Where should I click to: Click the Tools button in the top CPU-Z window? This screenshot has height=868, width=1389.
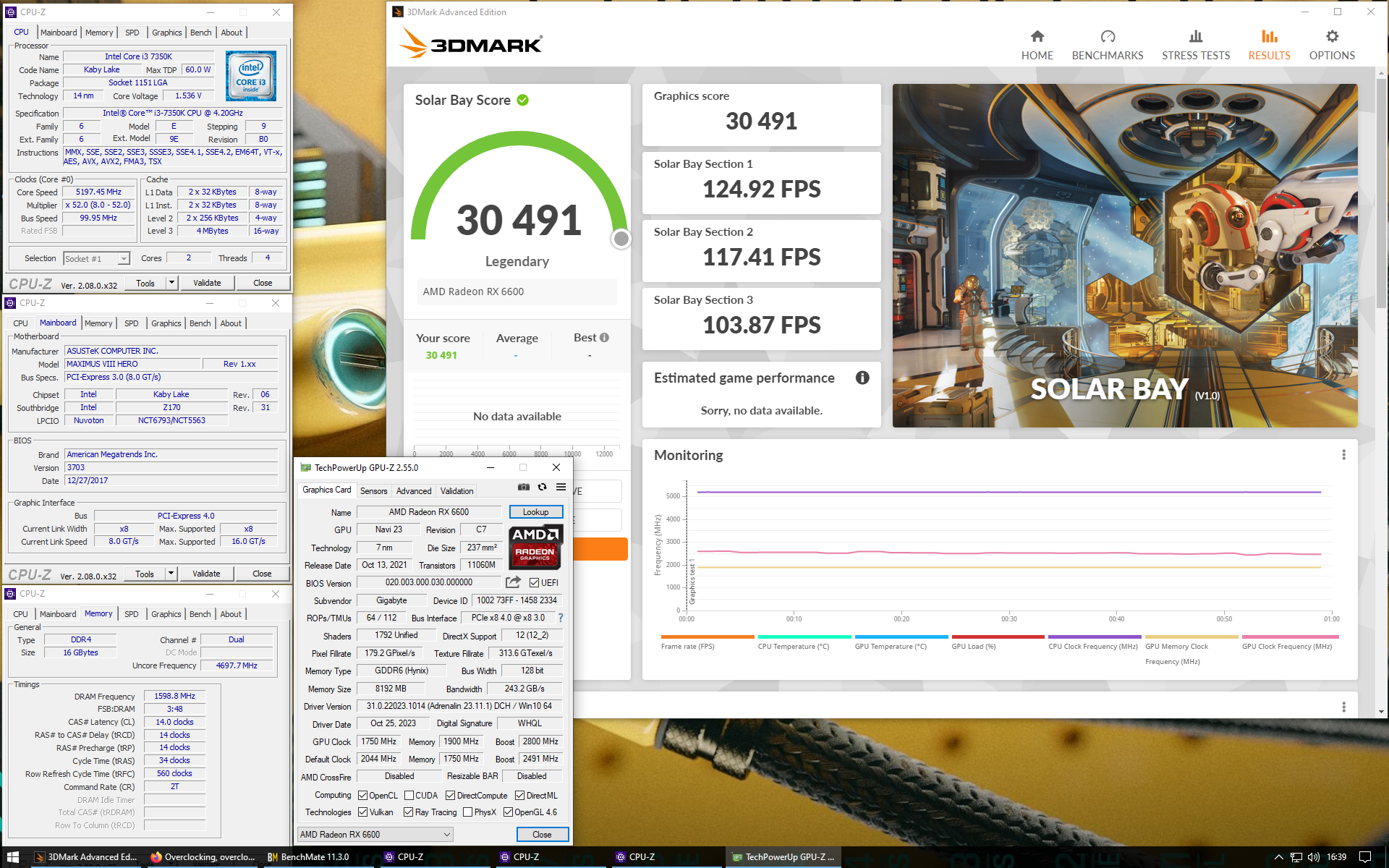coord(145,283)
